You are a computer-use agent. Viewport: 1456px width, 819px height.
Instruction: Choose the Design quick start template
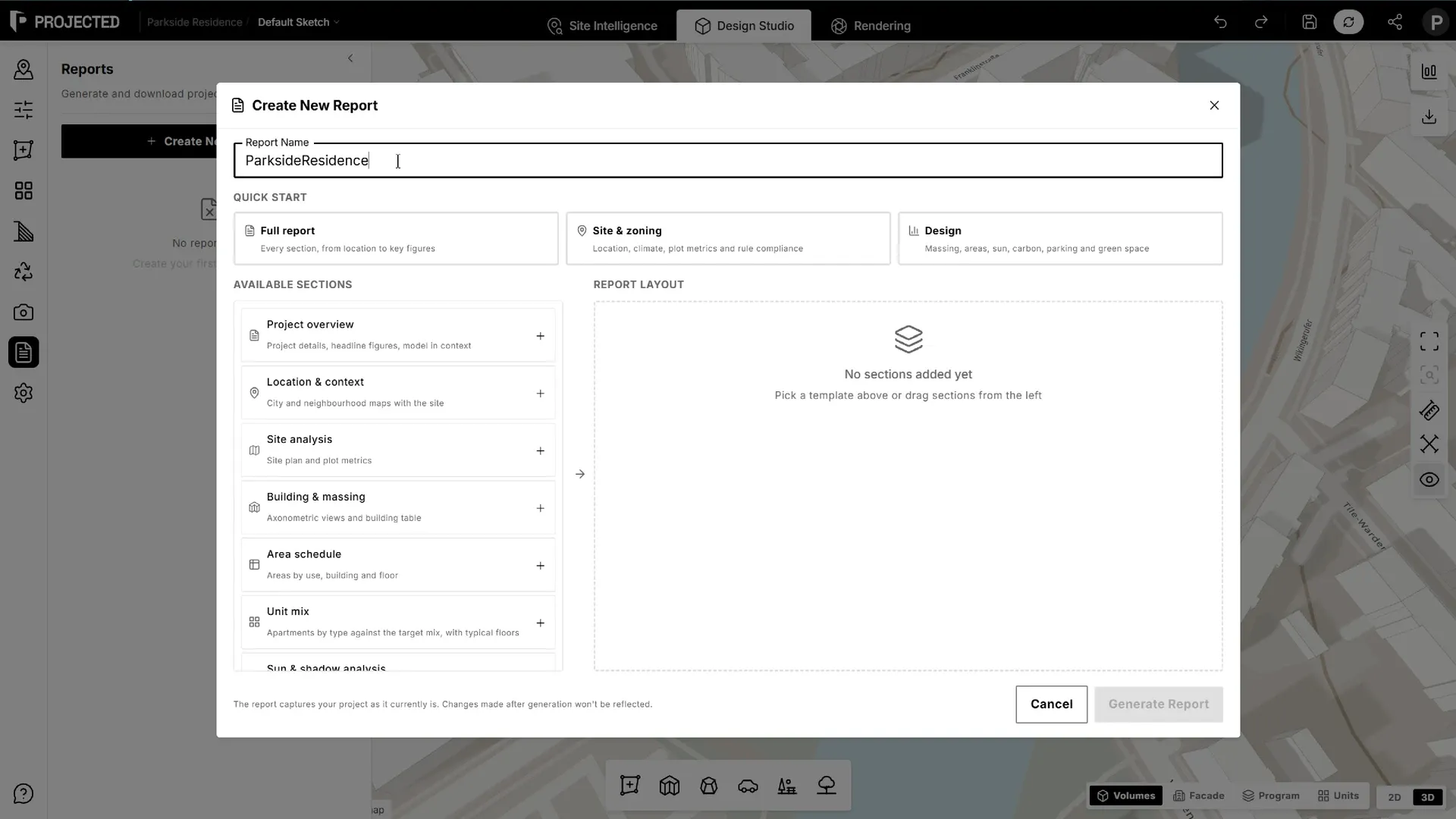1060,239
